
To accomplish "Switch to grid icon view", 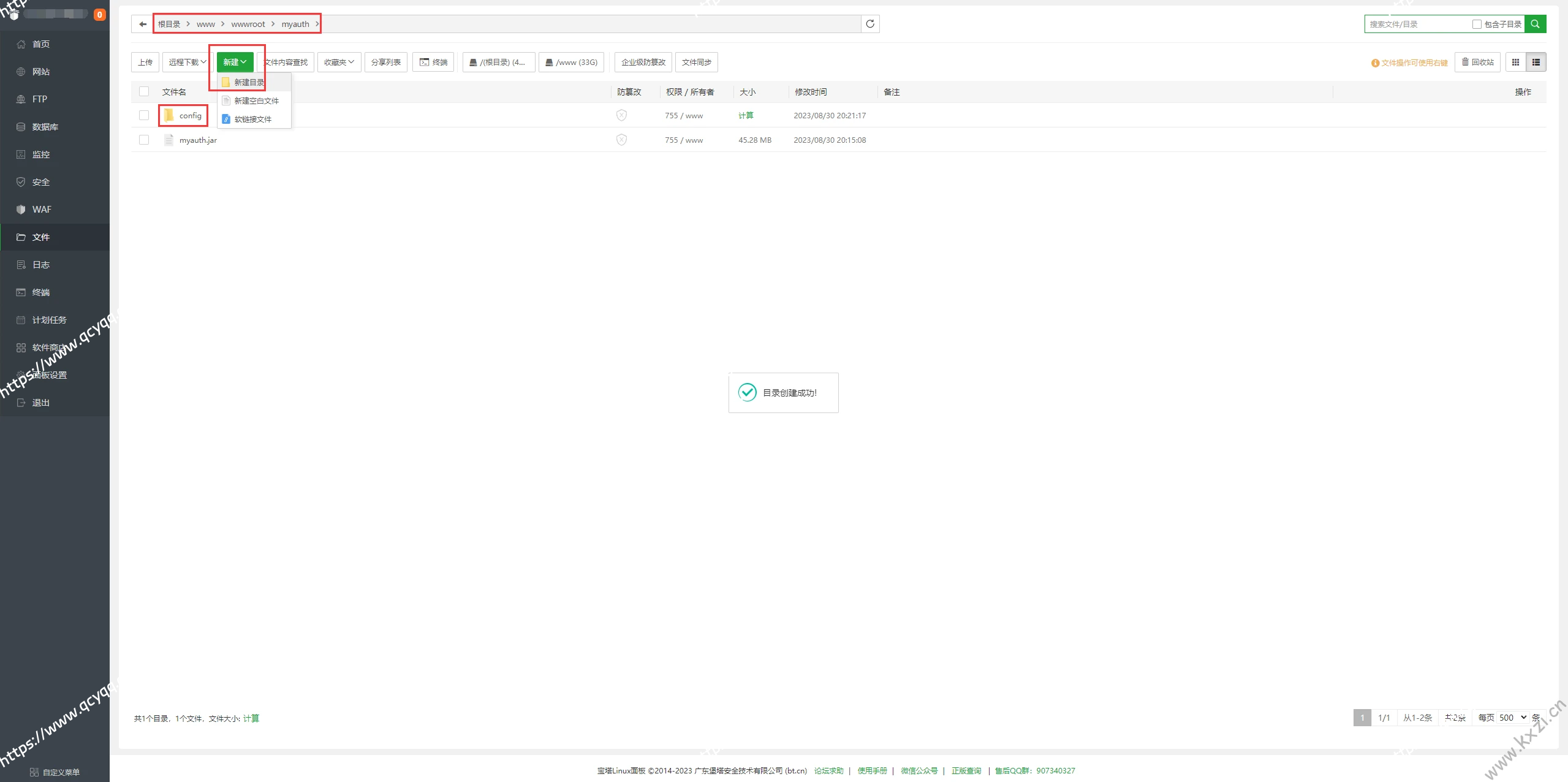I will [1515, 62].
